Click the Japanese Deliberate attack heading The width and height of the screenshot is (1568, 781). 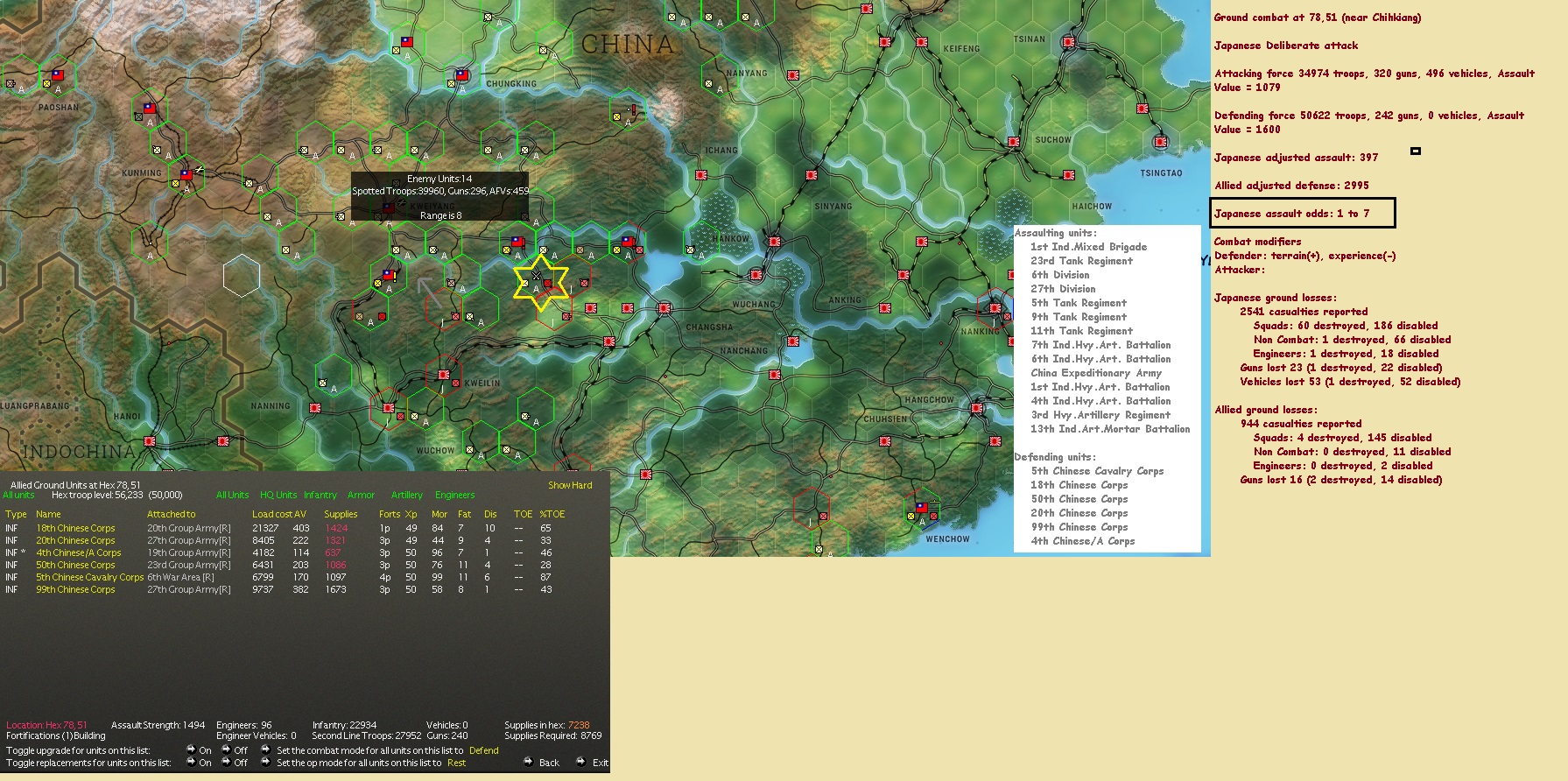point(1286,46)
